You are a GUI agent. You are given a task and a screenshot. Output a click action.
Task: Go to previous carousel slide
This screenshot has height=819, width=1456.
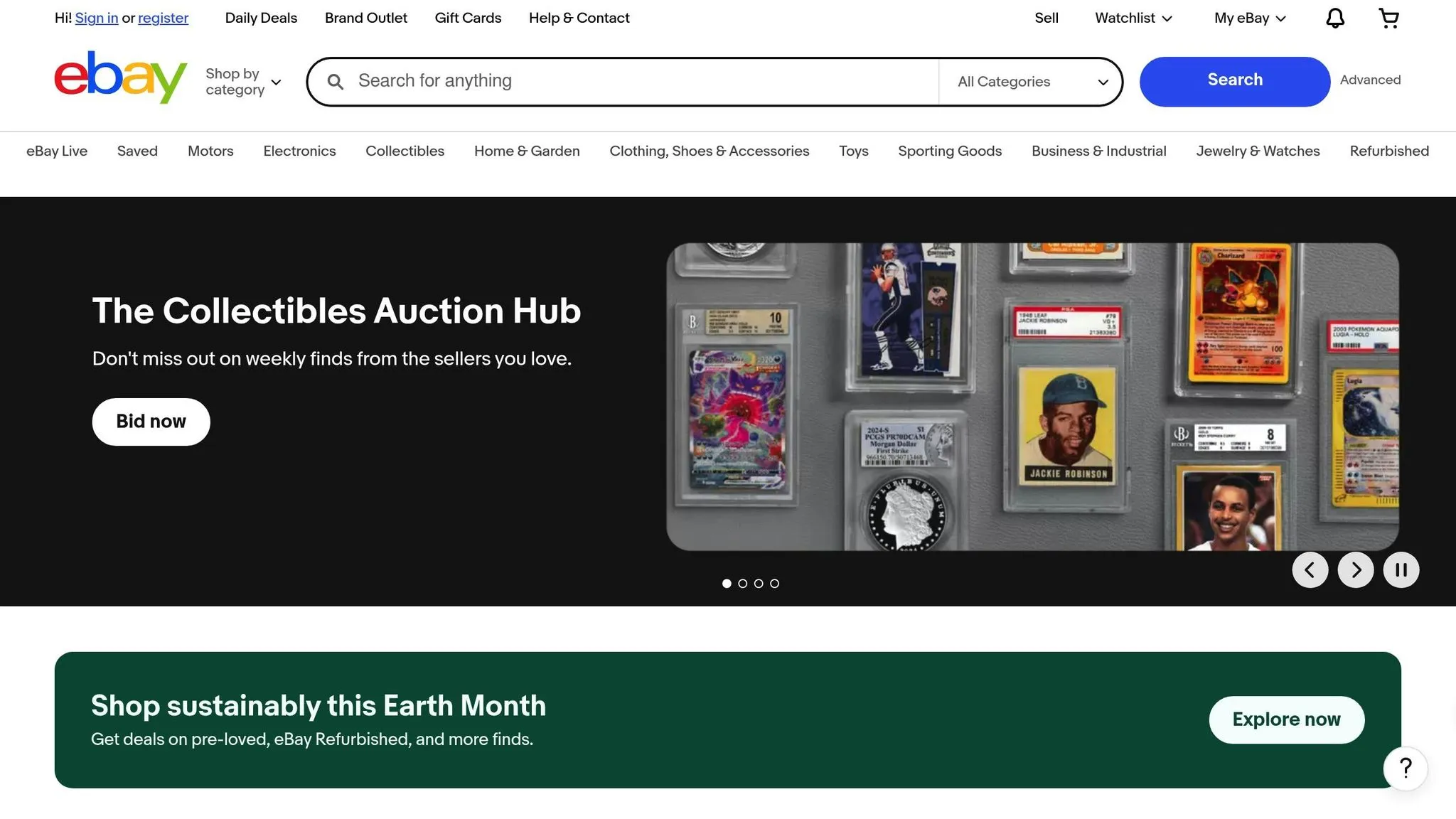coord(1310,569)
